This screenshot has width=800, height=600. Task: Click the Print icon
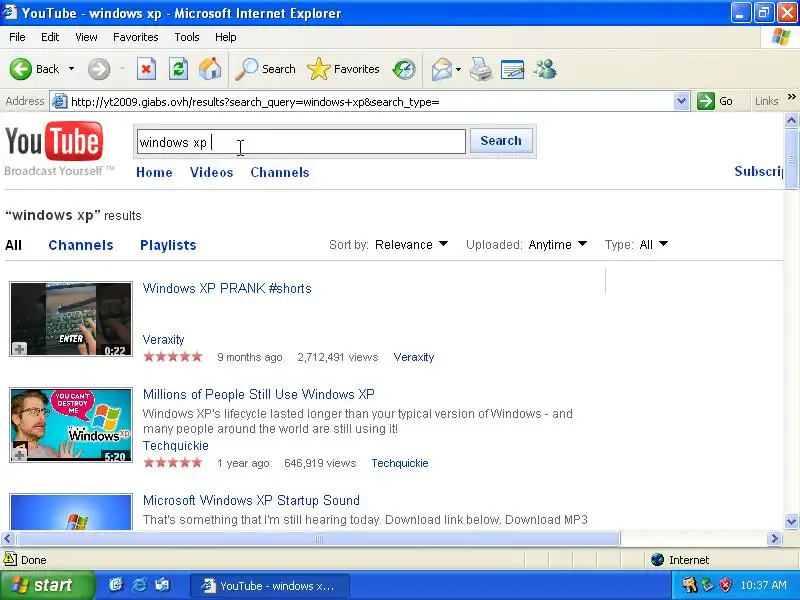pos(481,69)
